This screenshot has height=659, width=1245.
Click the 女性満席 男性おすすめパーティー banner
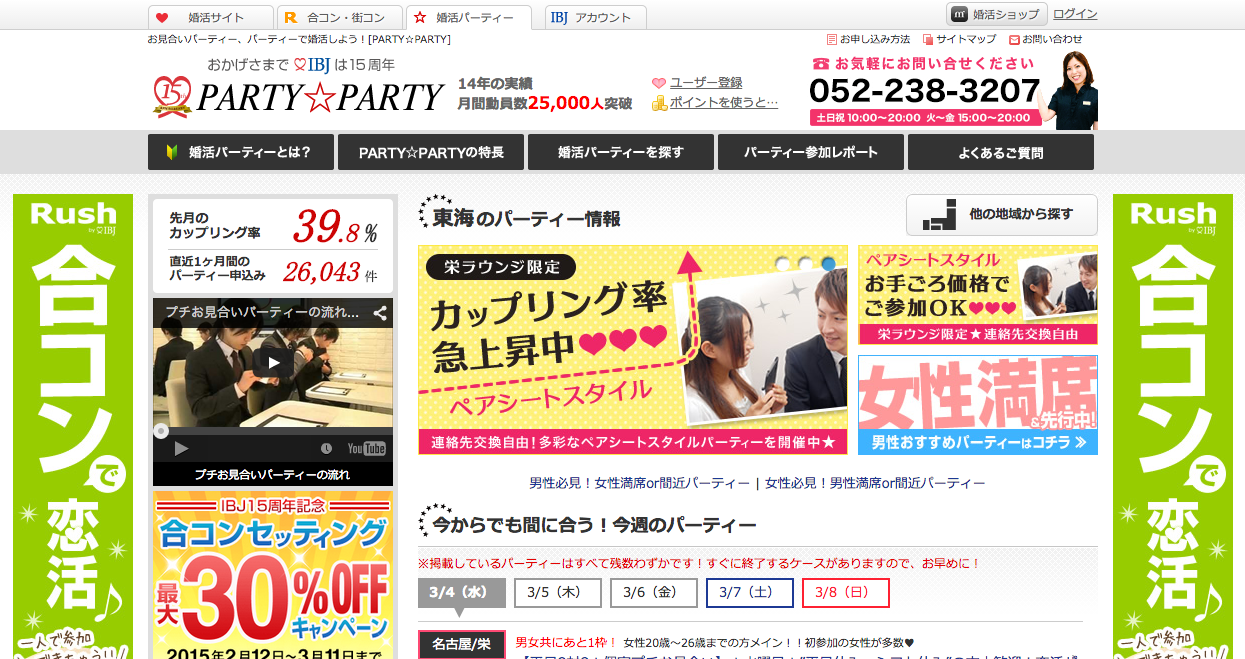977,405
